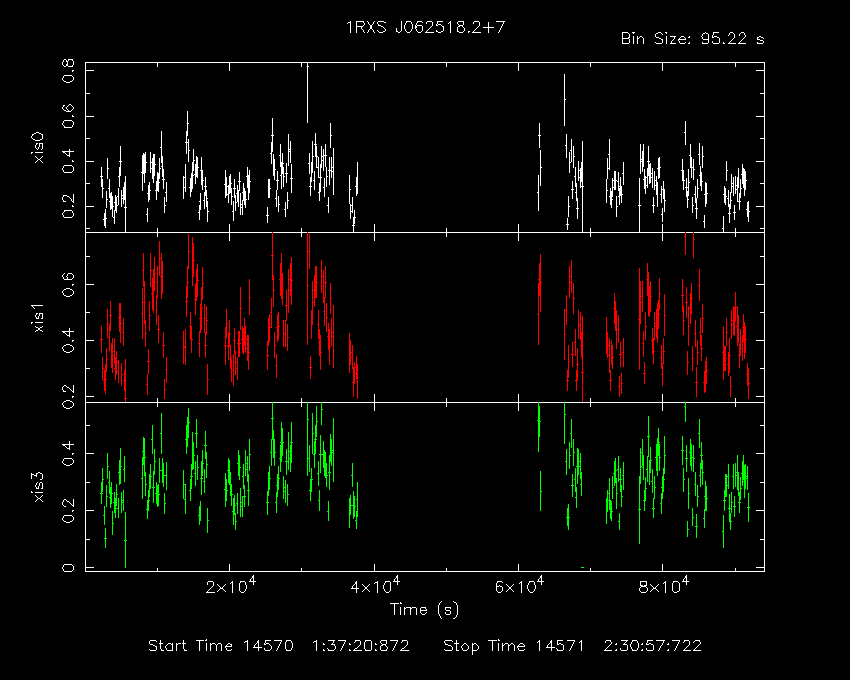Click the "Time (s)" axis label
The width and height of the screenshot is (850, 680).
click(424, 610)
